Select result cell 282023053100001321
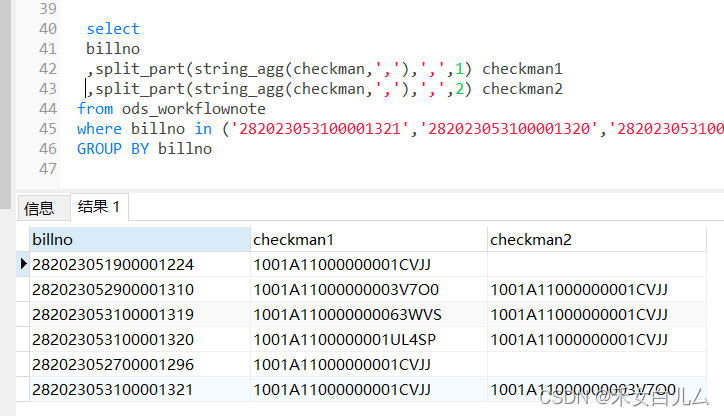Screen dimensions: 724x416 [x=140, y=389]
